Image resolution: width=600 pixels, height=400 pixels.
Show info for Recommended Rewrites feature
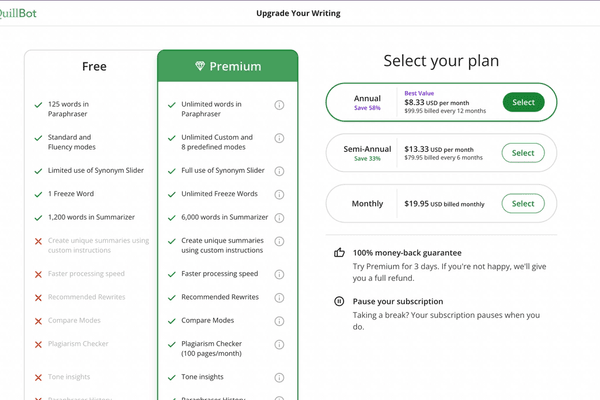(x=279, y=297)
